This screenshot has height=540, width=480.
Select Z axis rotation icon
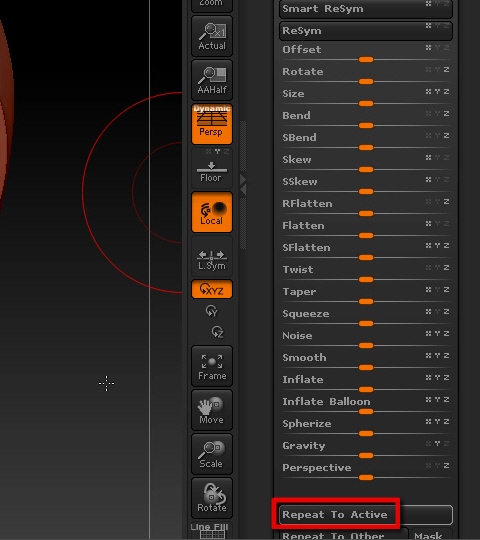click(x=218, y=332)
